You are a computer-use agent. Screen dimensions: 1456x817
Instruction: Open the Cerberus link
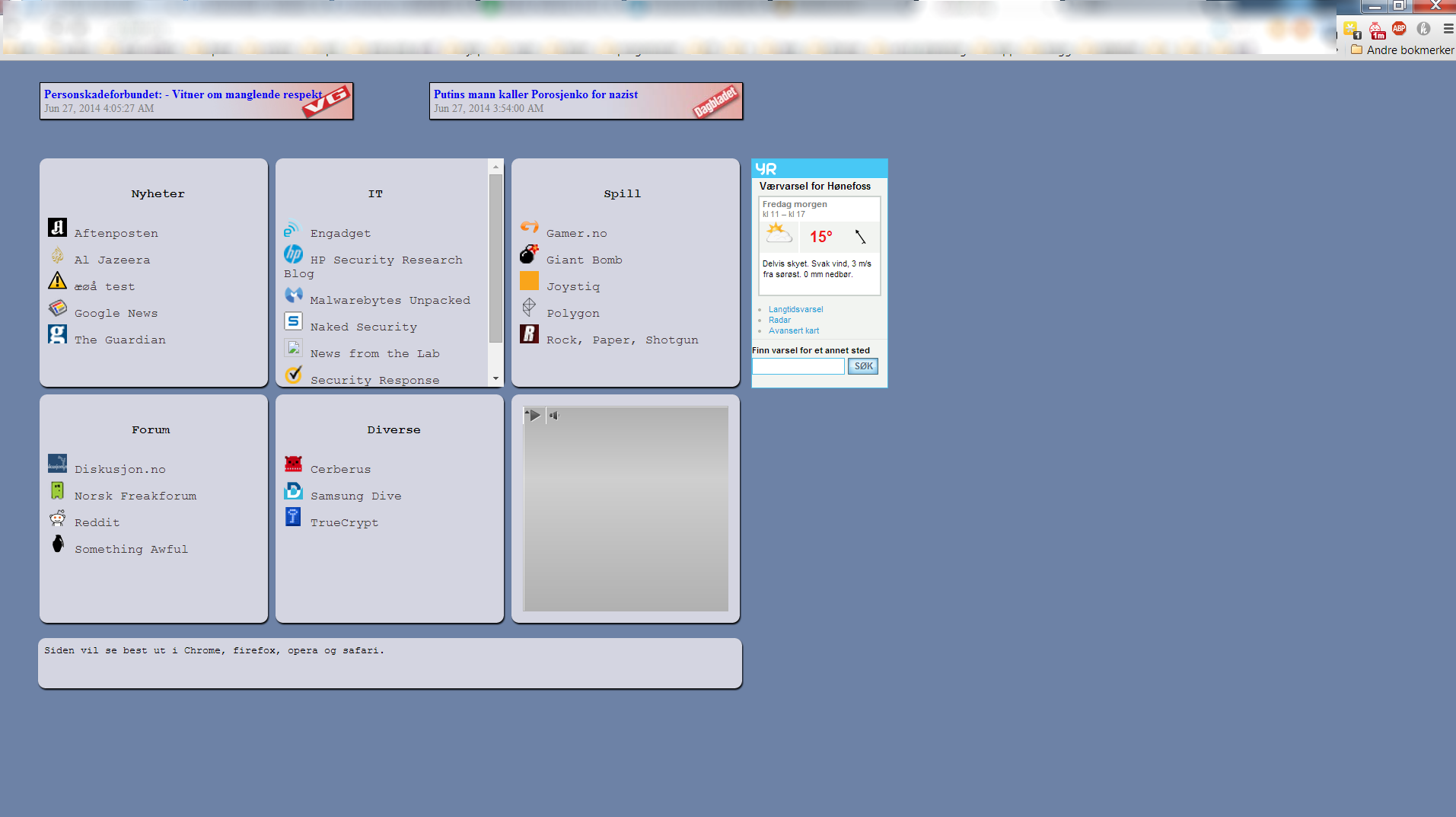pos(341,470)
